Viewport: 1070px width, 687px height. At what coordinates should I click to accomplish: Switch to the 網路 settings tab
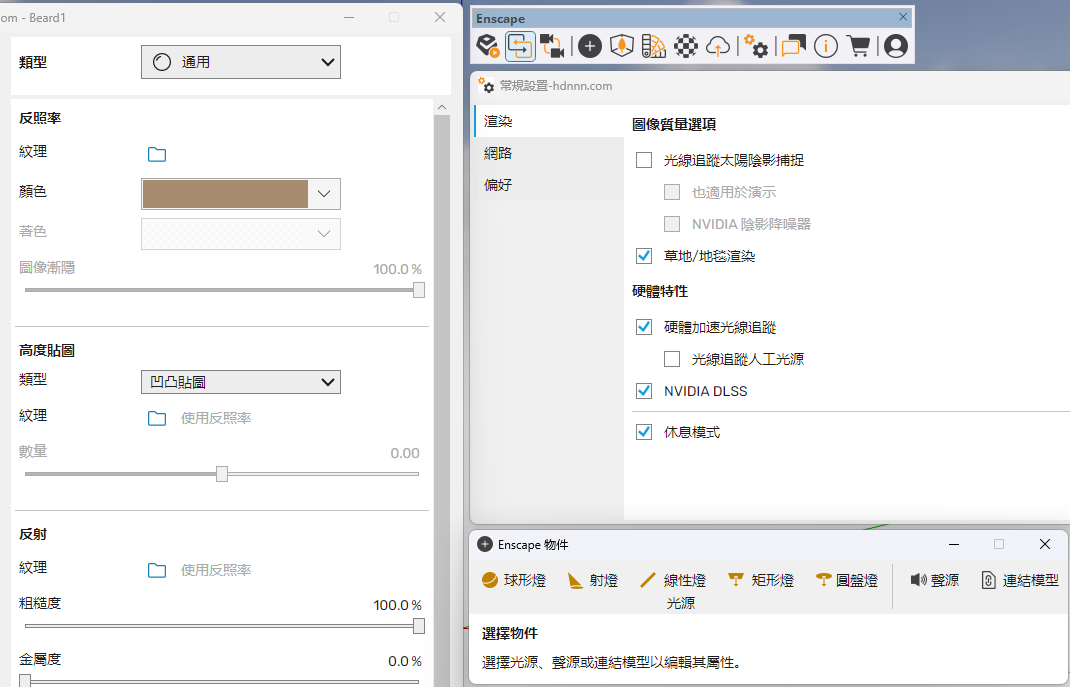click(498, 153)
